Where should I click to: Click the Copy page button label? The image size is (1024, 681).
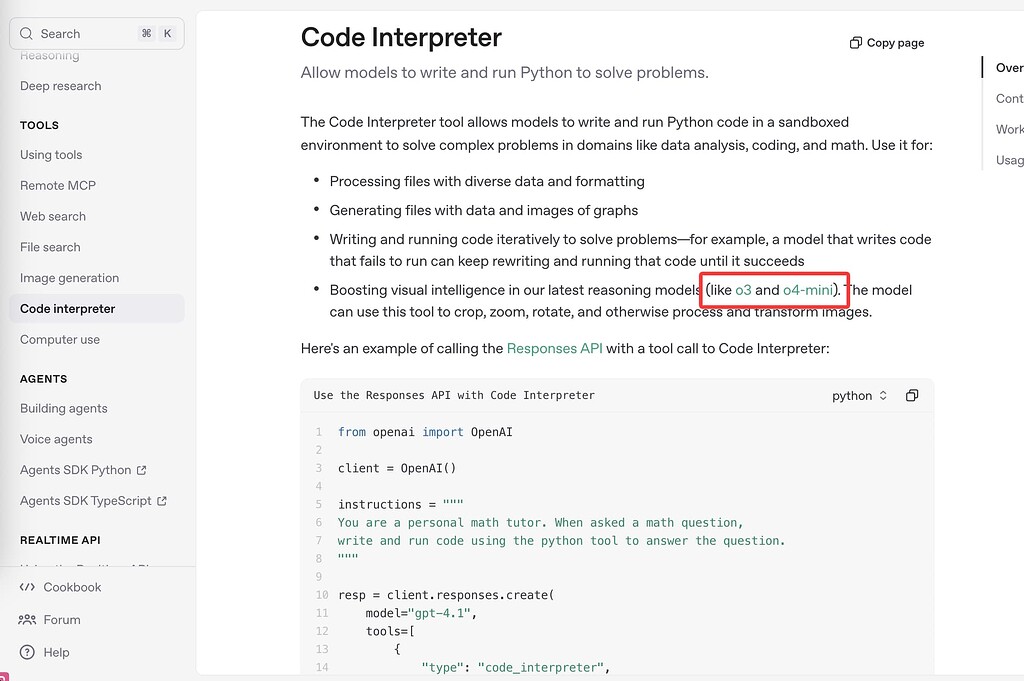coord(895,43)
